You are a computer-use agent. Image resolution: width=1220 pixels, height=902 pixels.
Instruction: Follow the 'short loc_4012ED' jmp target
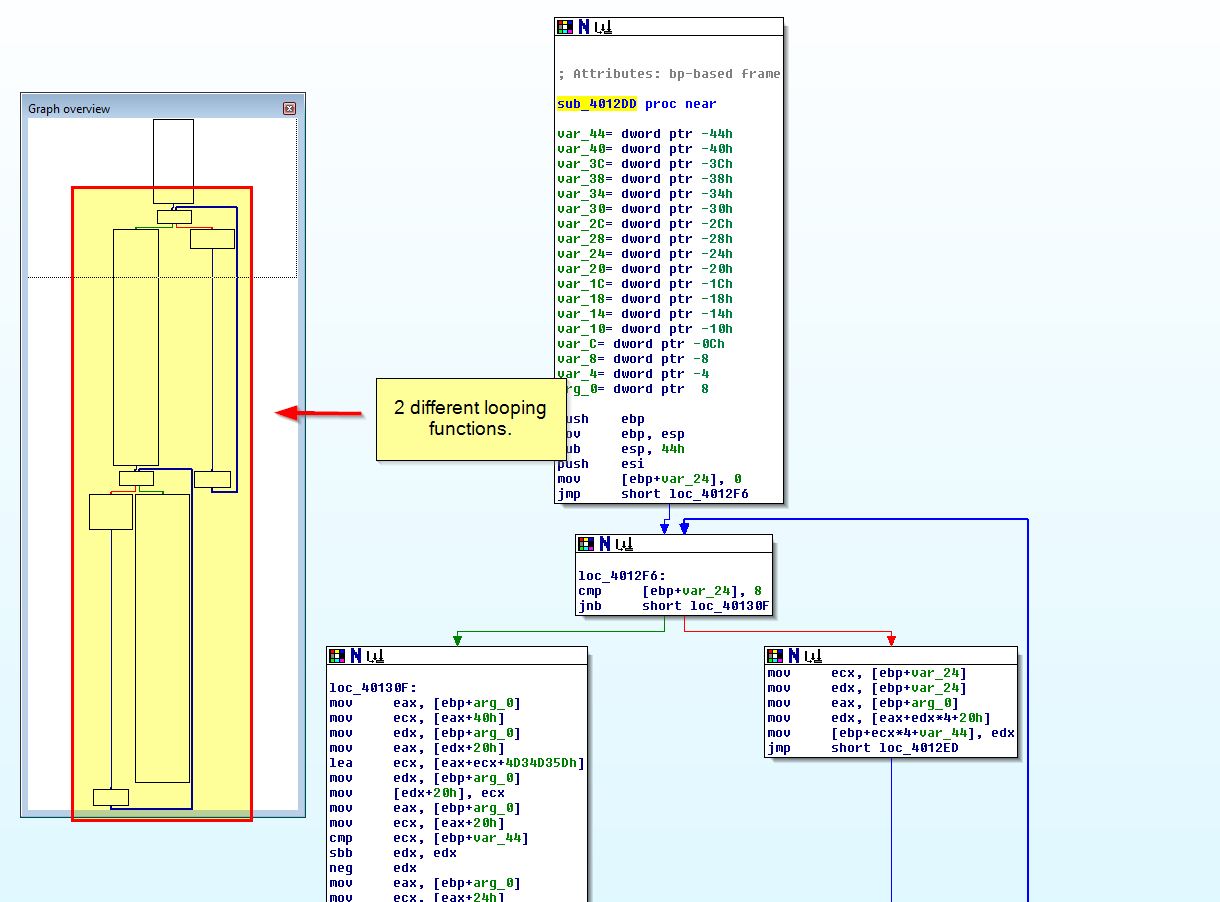pos(895,748)
